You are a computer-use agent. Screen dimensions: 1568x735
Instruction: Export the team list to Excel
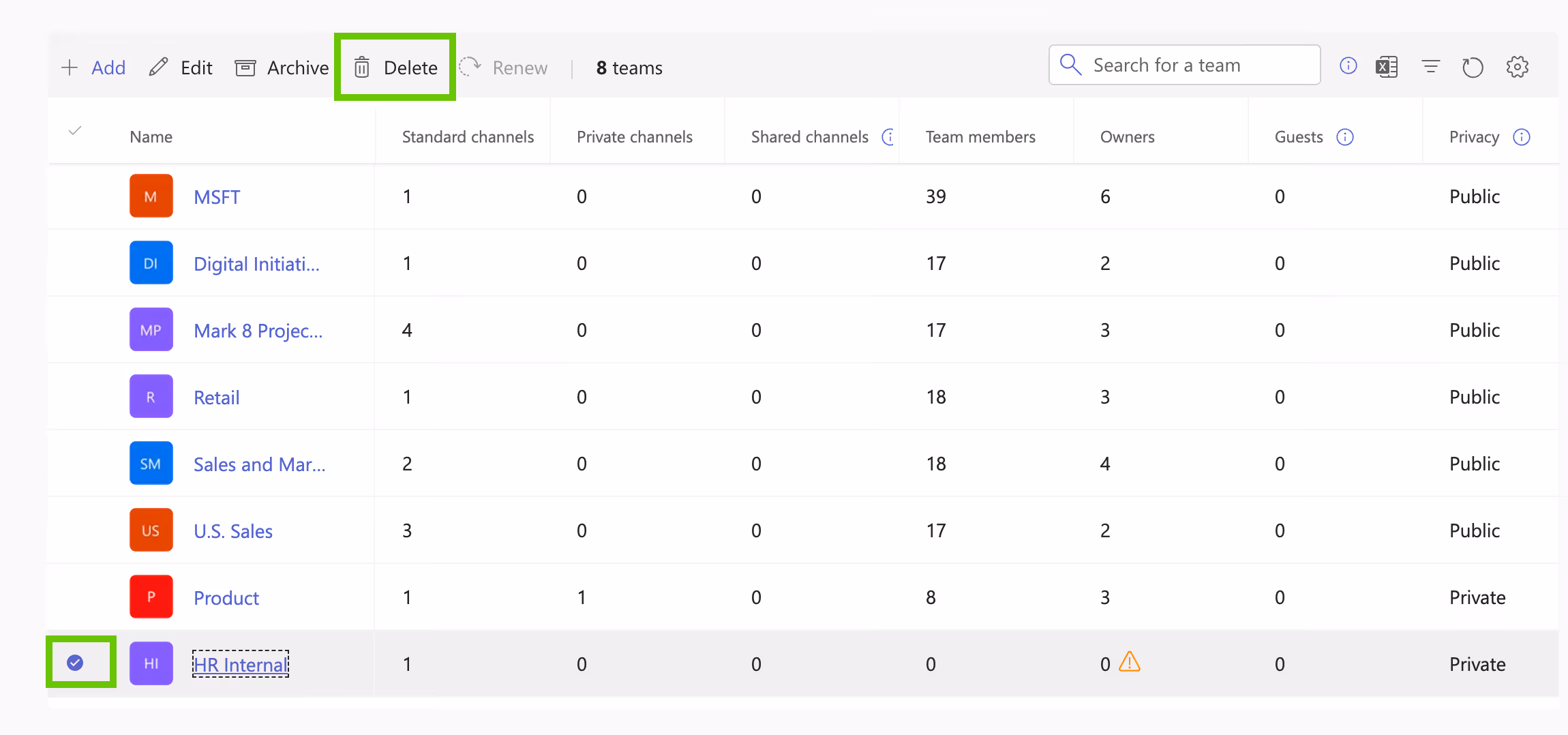point(1387,67)
